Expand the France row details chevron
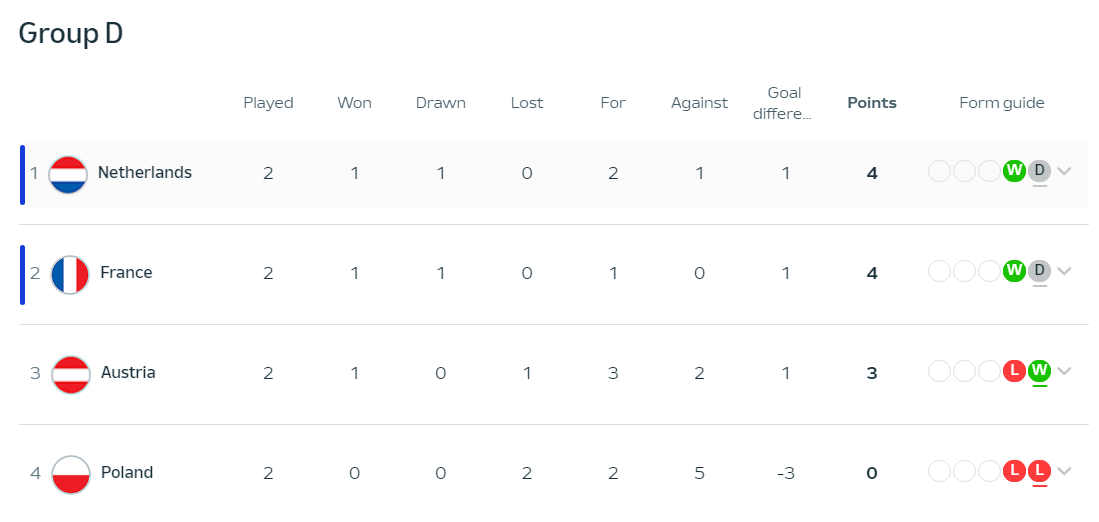Image resolution: width=1099 pixels, height=522 pixels. click(x=1064, y=271)
